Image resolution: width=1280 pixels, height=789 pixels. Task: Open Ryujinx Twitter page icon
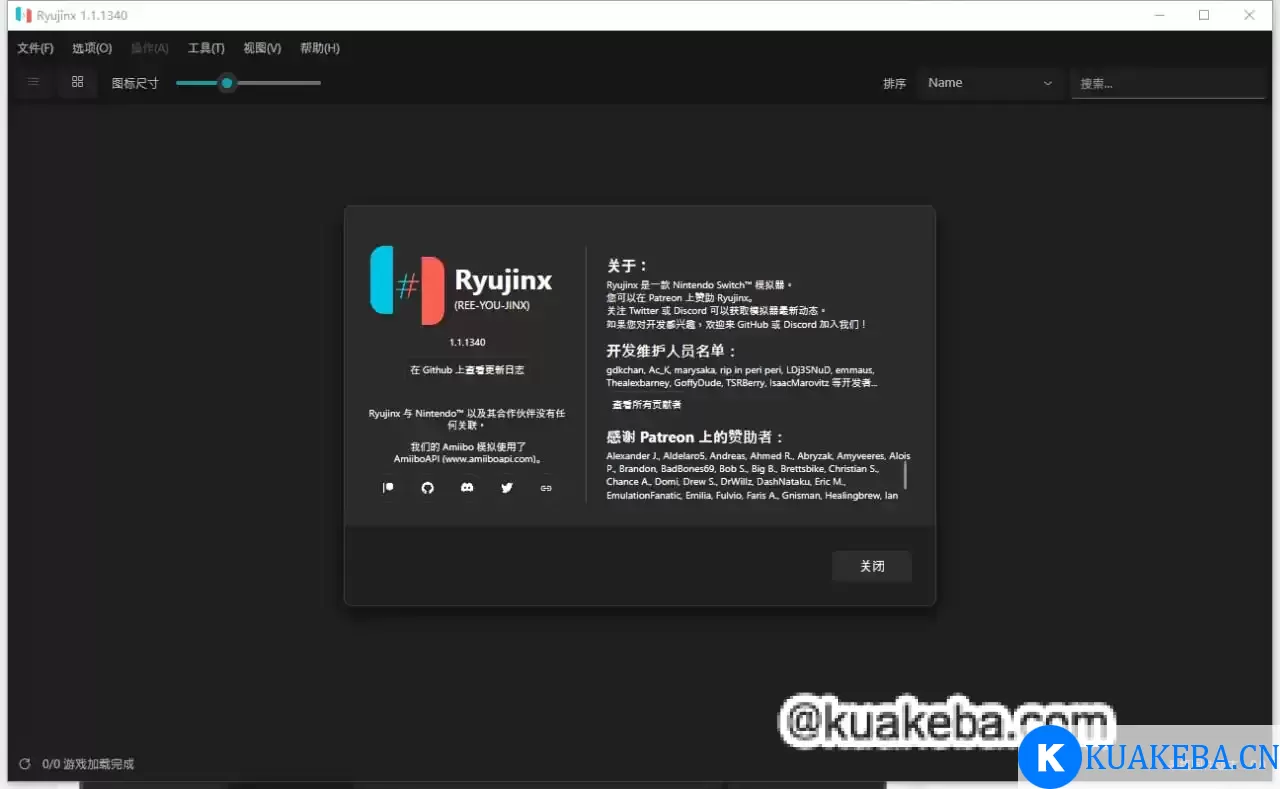tap(507, 488)
